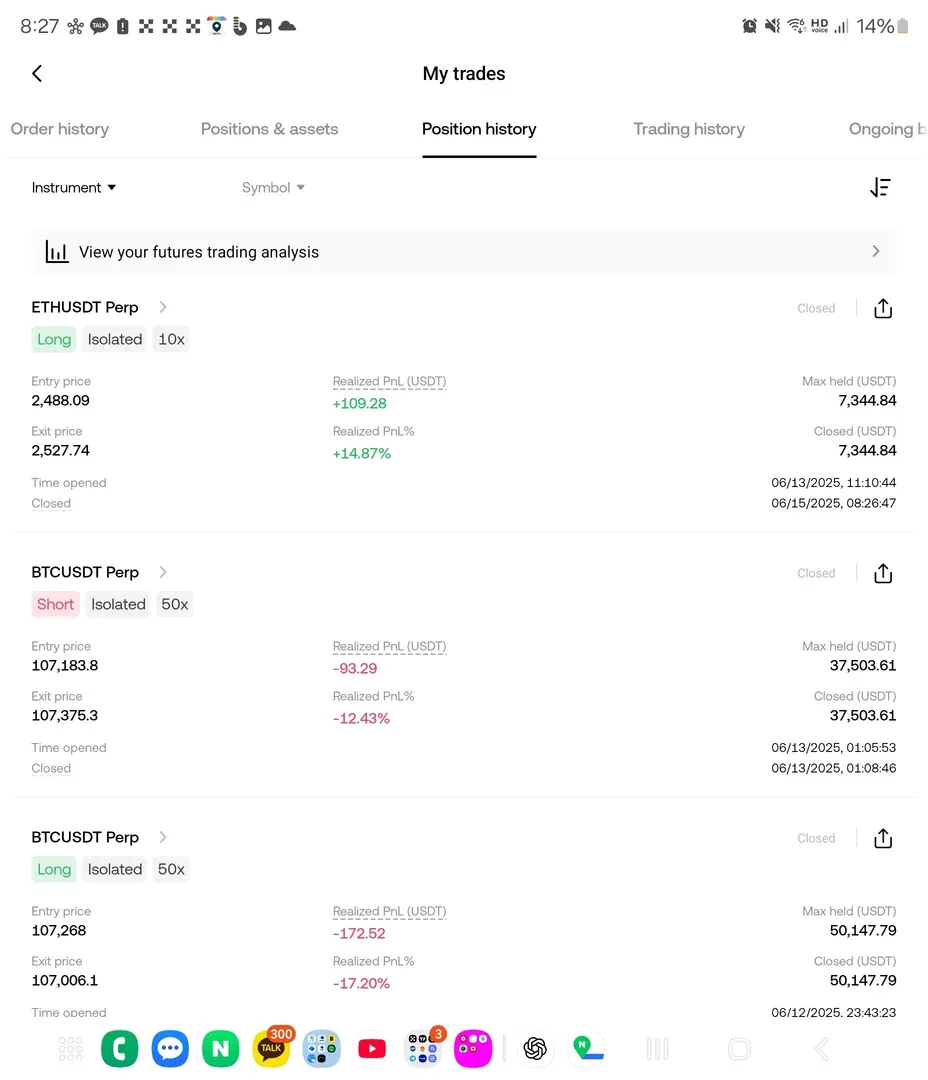Image resolution: width=928 pixels, height=1080 pixels.
Task: Switch to the Order history tab
Action: [x=60, y=129]
